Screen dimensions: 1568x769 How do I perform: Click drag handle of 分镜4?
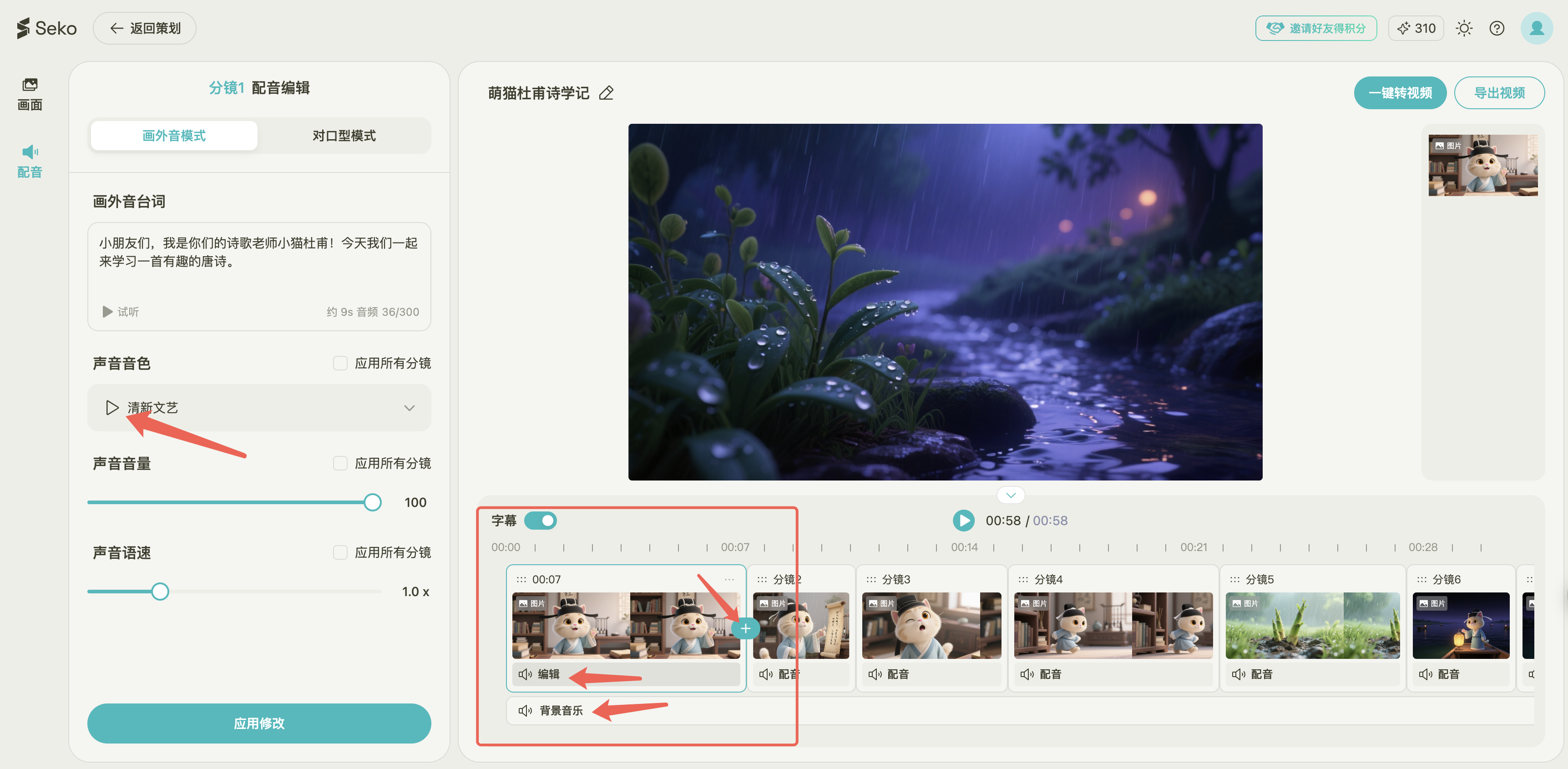(1023, 579)
